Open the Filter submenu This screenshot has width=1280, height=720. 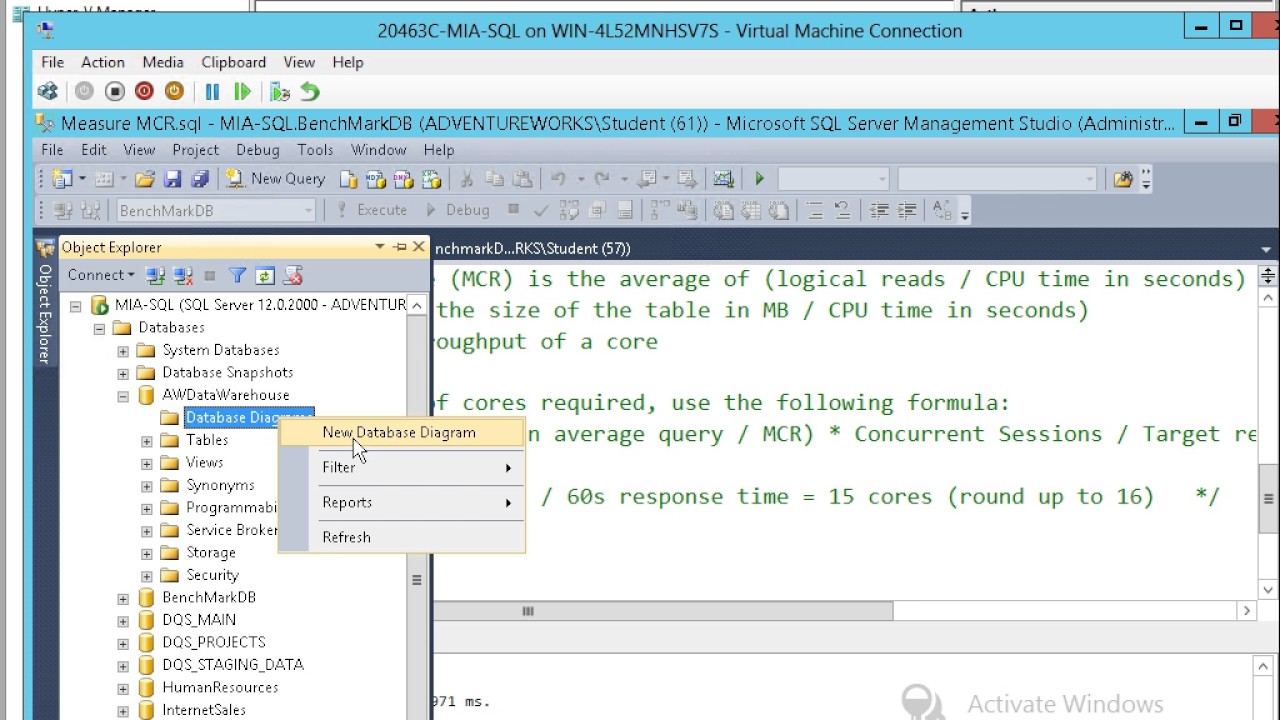(402, 467)
